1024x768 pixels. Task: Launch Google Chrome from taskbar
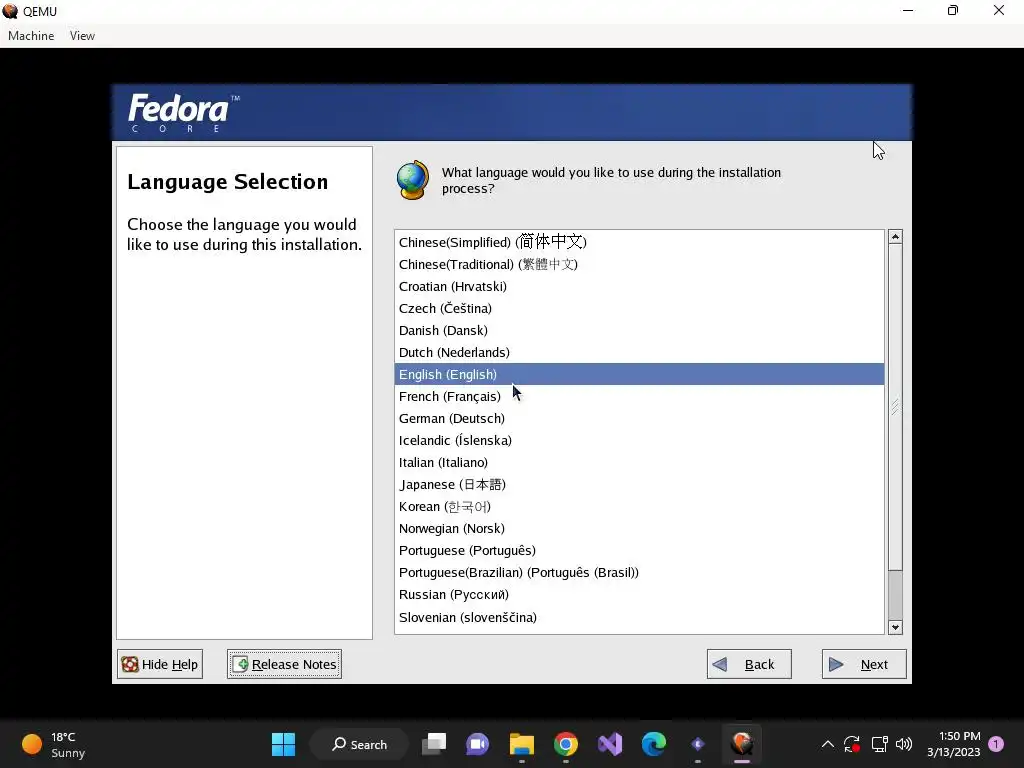566,744
